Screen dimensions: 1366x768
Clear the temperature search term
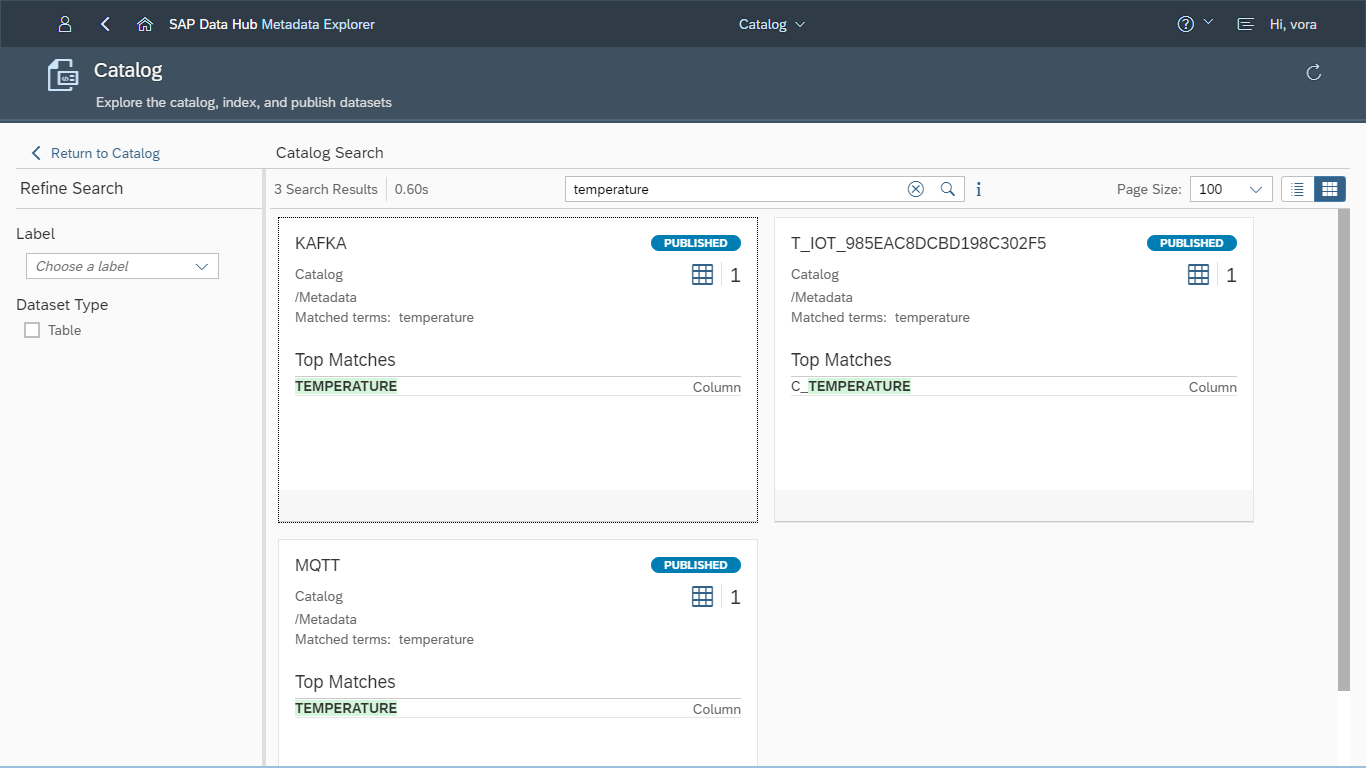pyautogui.click(x=915, y=188)
